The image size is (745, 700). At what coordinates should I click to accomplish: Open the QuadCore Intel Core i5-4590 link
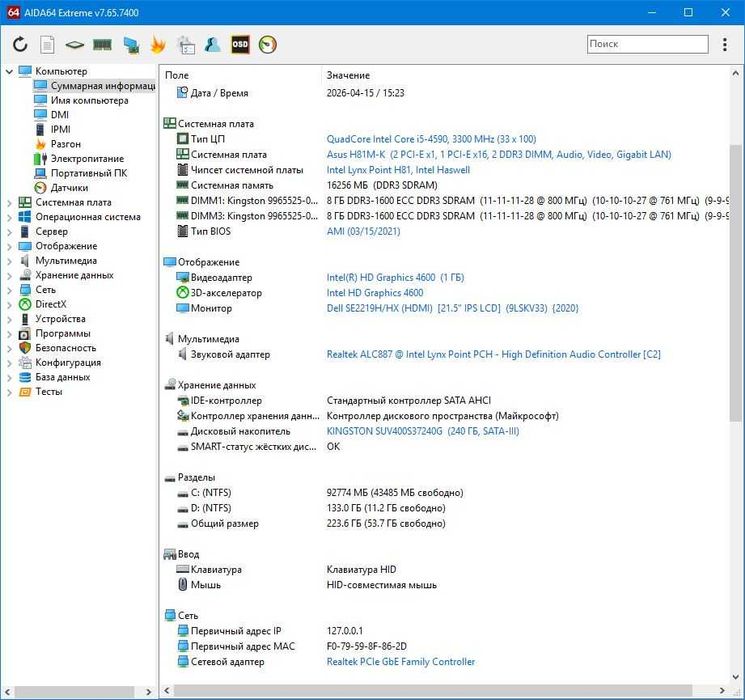coord(431,139)
